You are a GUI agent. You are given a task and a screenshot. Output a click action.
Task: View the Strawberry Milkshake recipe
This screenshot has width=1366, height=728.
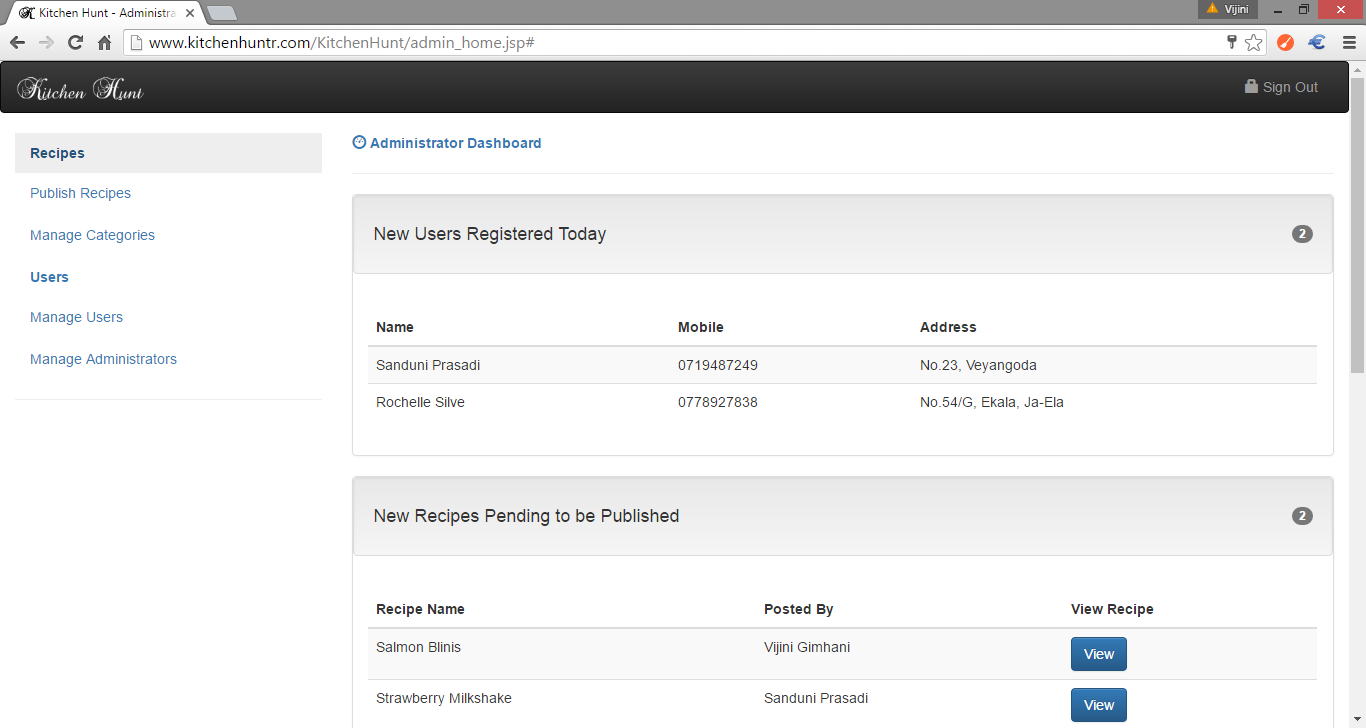[x=1099, y=705]
